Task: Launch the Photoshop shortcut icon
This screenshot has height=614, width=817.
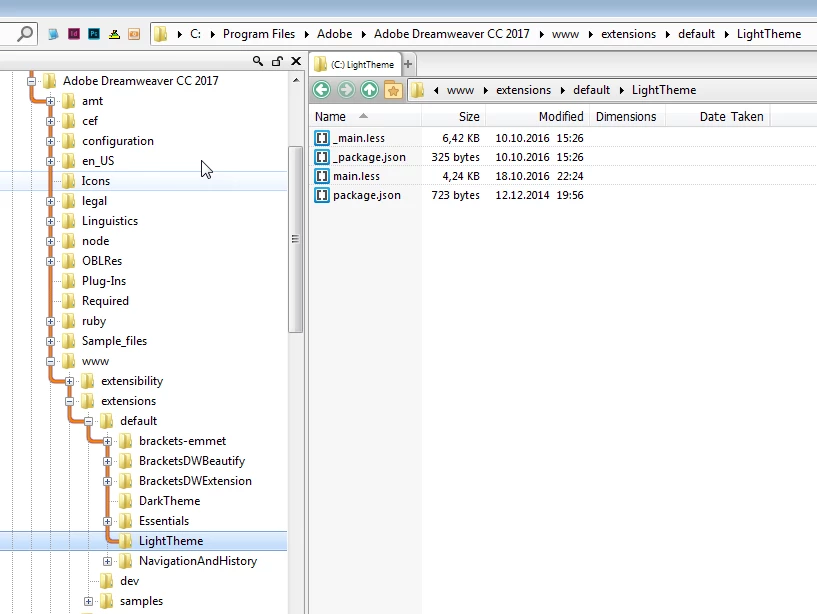Action: tap(94, 34)
